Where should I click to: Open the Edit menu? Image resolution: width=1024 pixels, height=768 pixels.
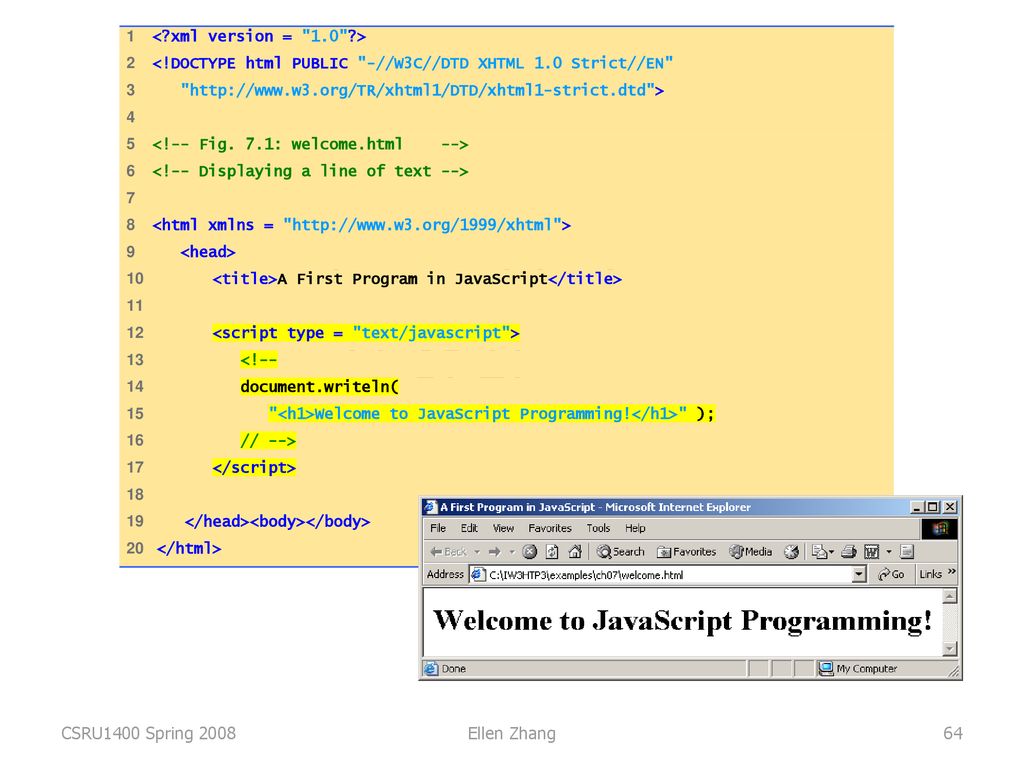tap(469, 528)
